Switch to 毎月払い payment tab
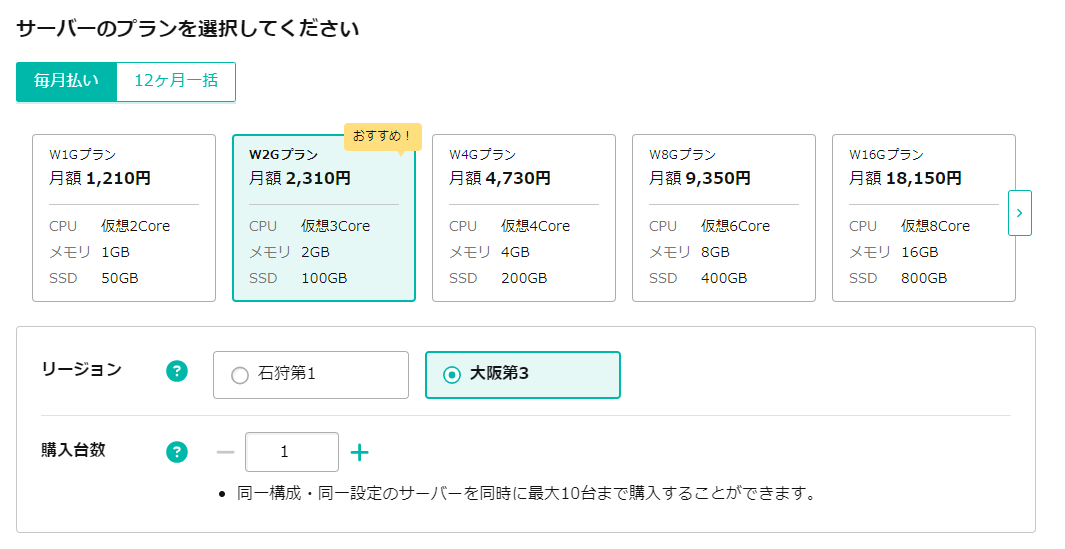 point(66,81)
